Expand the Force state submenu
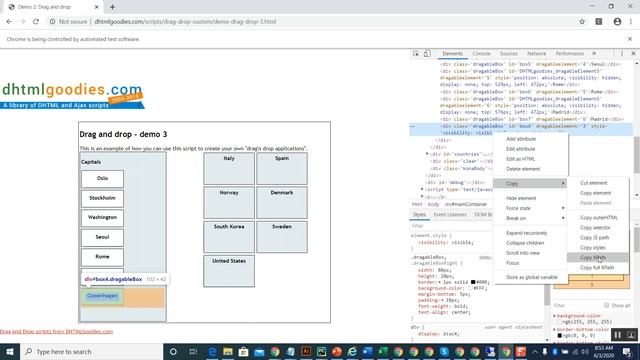The image size is (640, 360). (531, 208)
